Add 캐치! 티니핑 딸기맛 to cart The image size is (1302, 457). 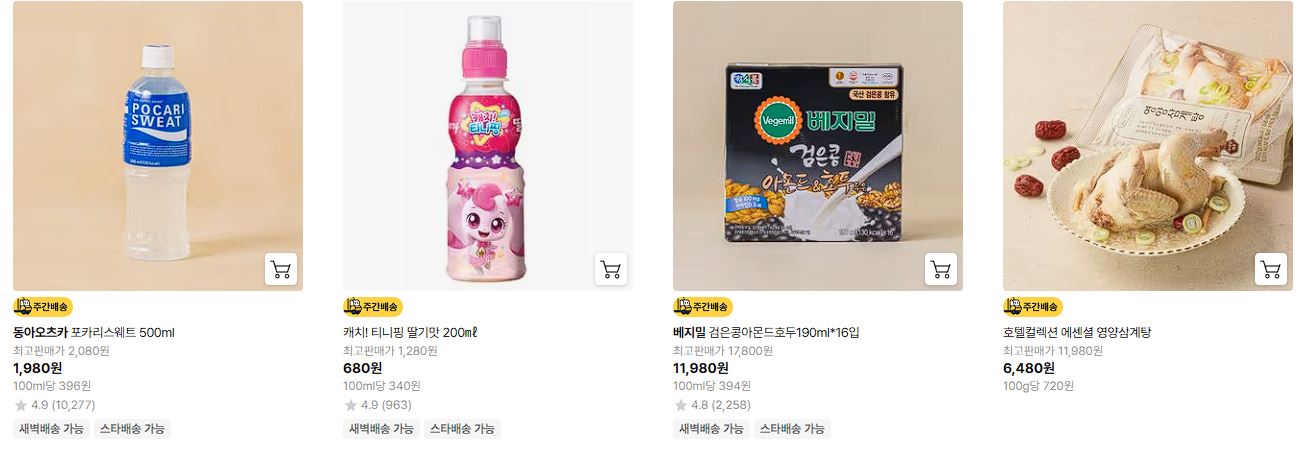[611, 269]
